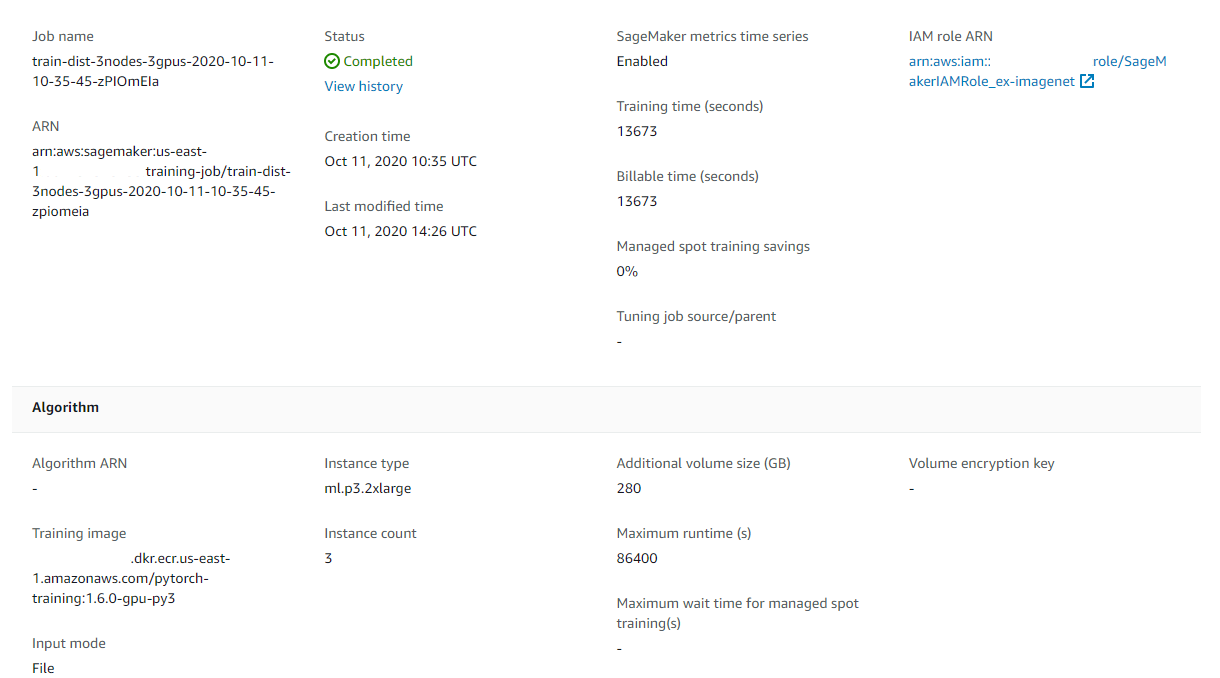1220x678 pixels.
Task: Click the Algorithm section header
Action: 66,408
